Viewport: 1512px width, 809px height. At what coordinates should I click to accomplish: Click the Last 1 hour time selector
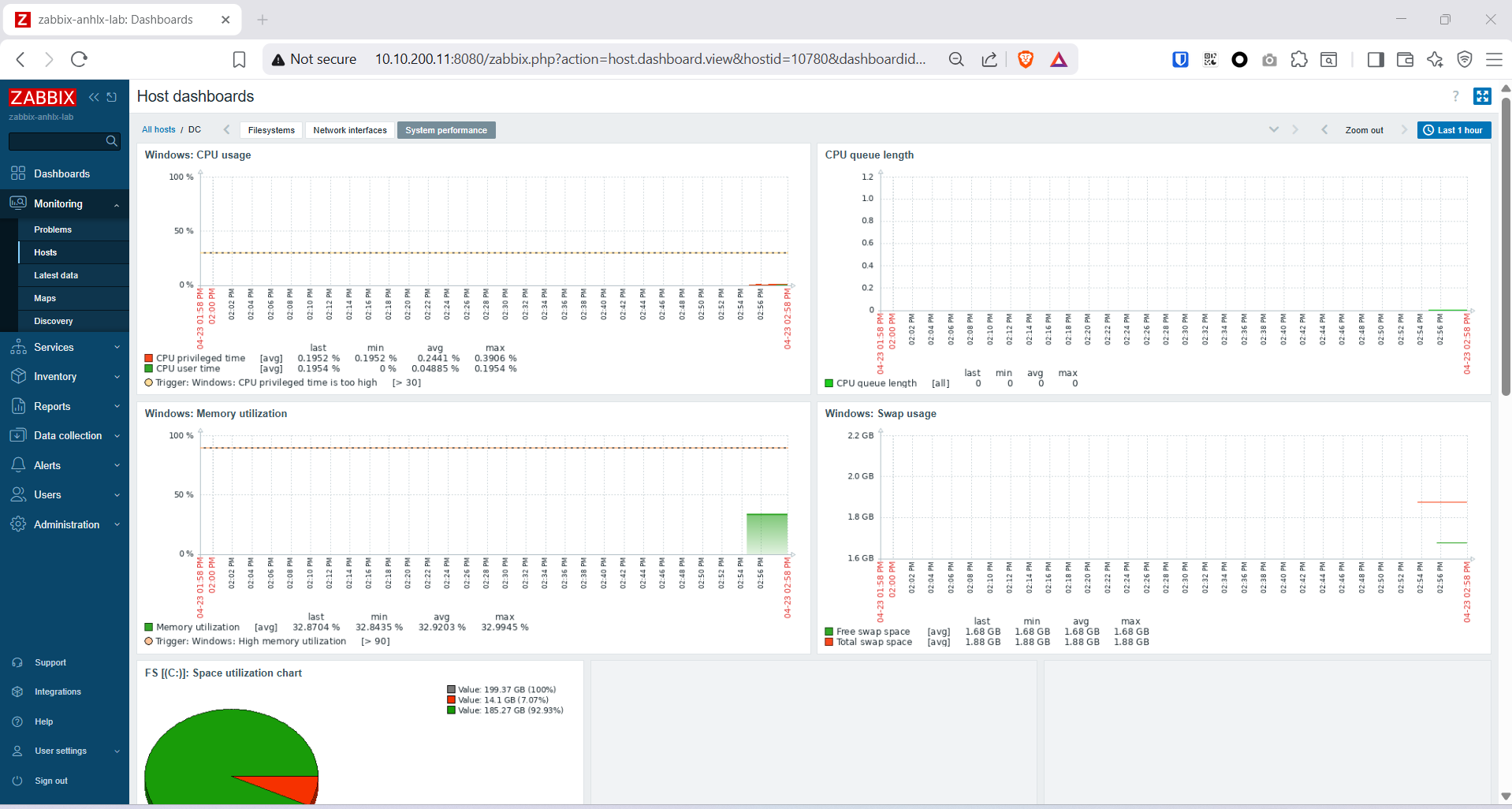point(1454,130)
